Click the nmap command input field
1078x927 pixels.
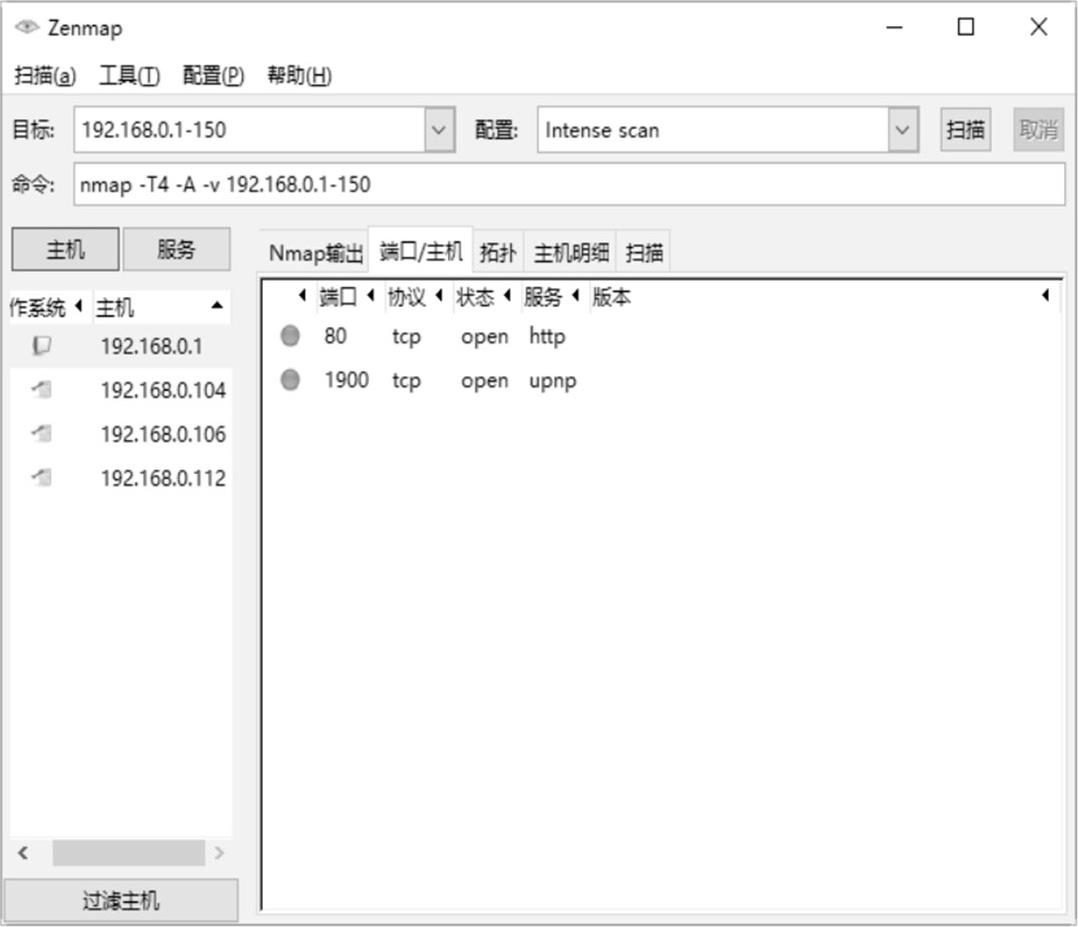[x=568, y=185]
